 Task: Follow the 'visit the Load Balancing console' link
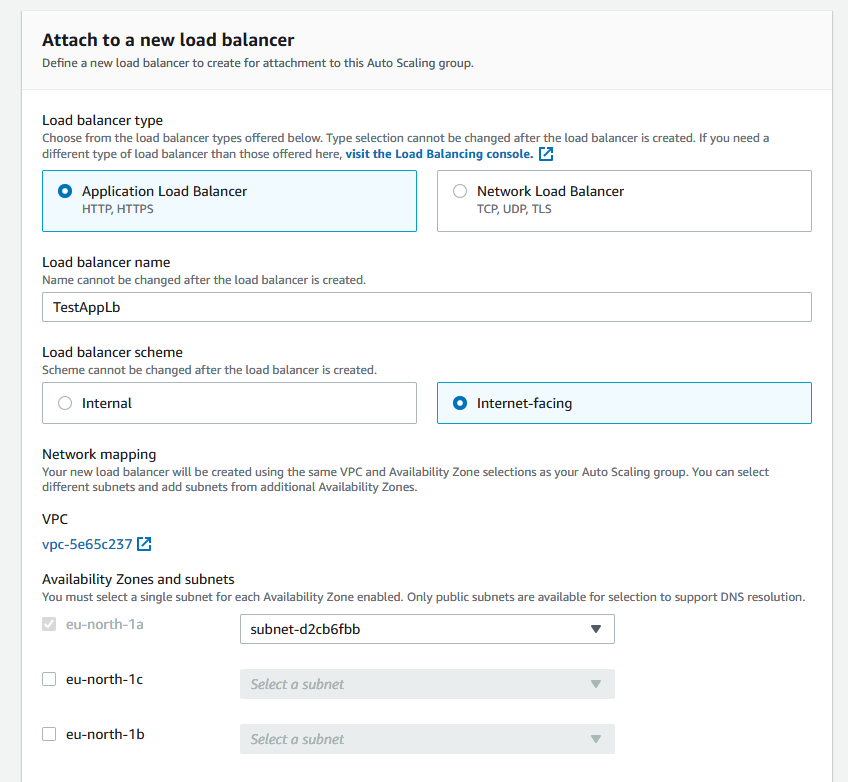coord(439,154)
